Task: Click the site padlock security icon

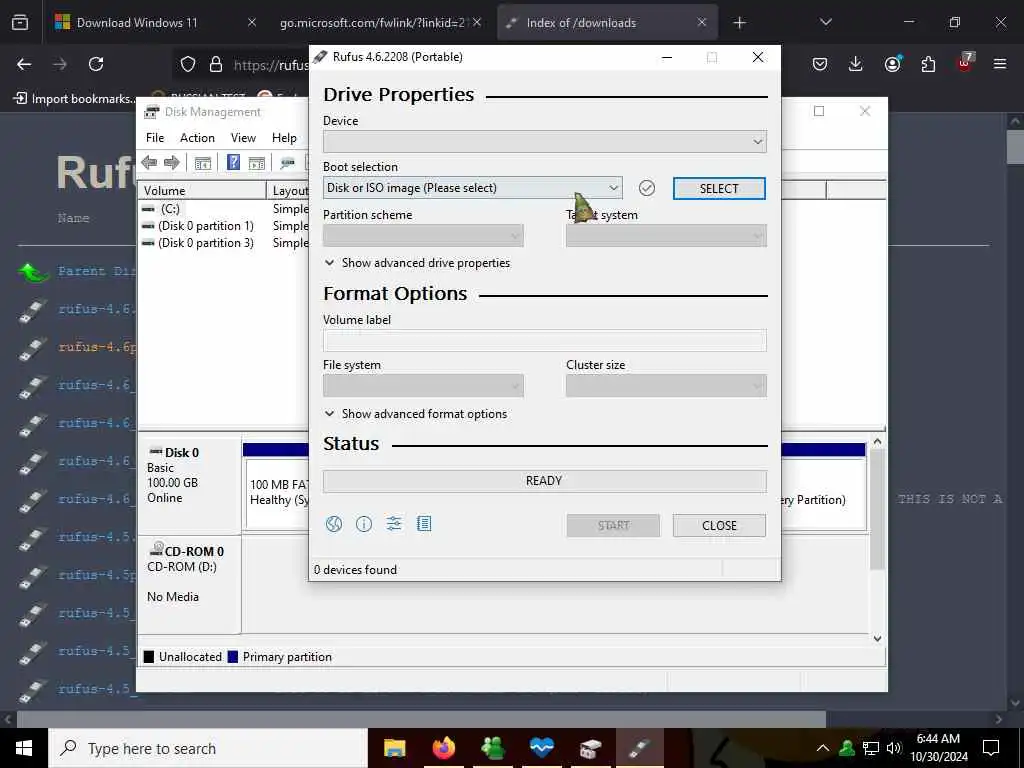Action: 216,64
